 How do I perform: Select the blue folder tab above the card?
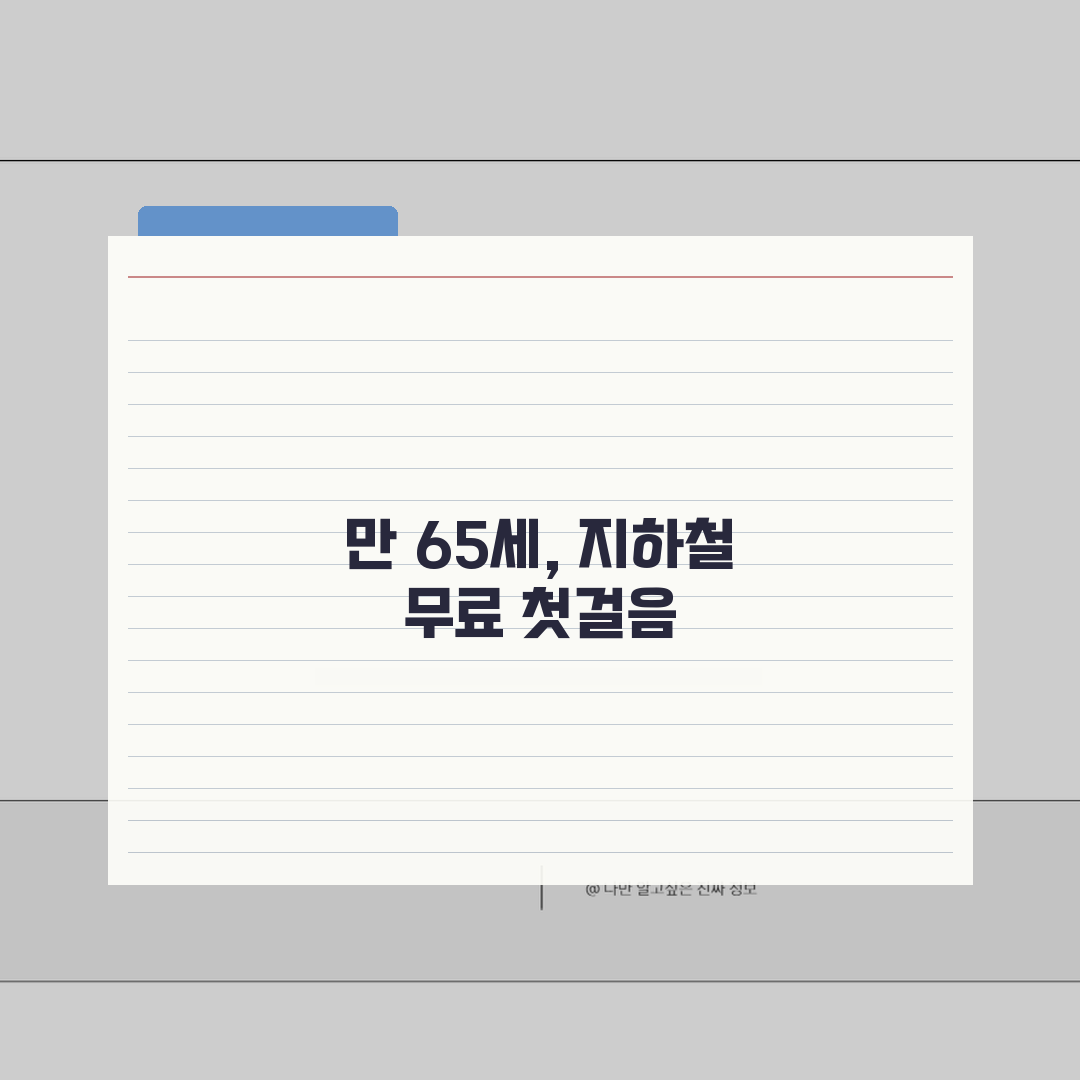tap(268, 221)
